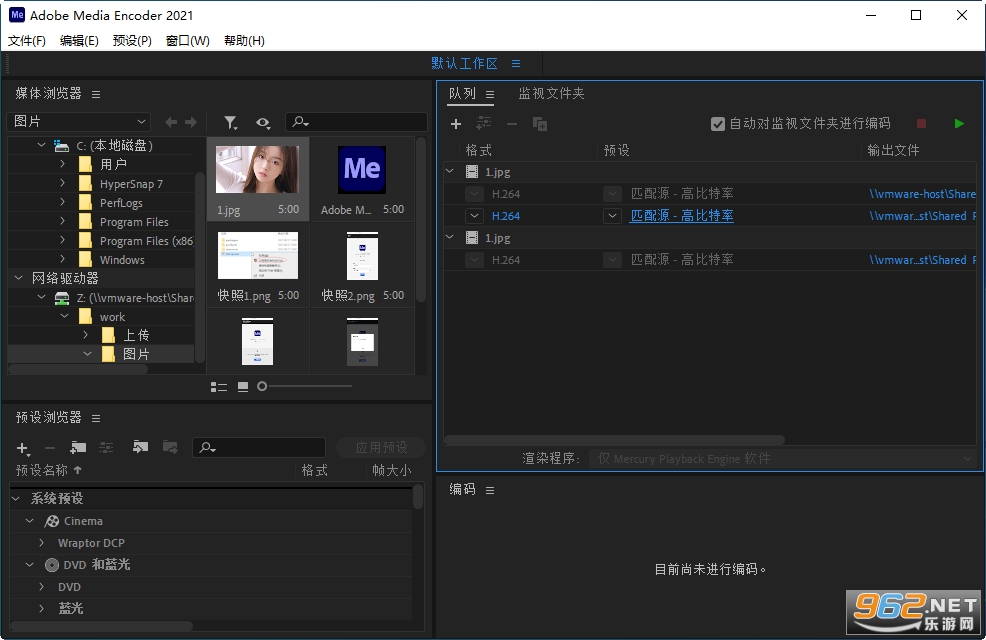The height and width of the screenshot is (640, 986).
Task: Click the new preset group folder icon
Action: tap(78, 447)
